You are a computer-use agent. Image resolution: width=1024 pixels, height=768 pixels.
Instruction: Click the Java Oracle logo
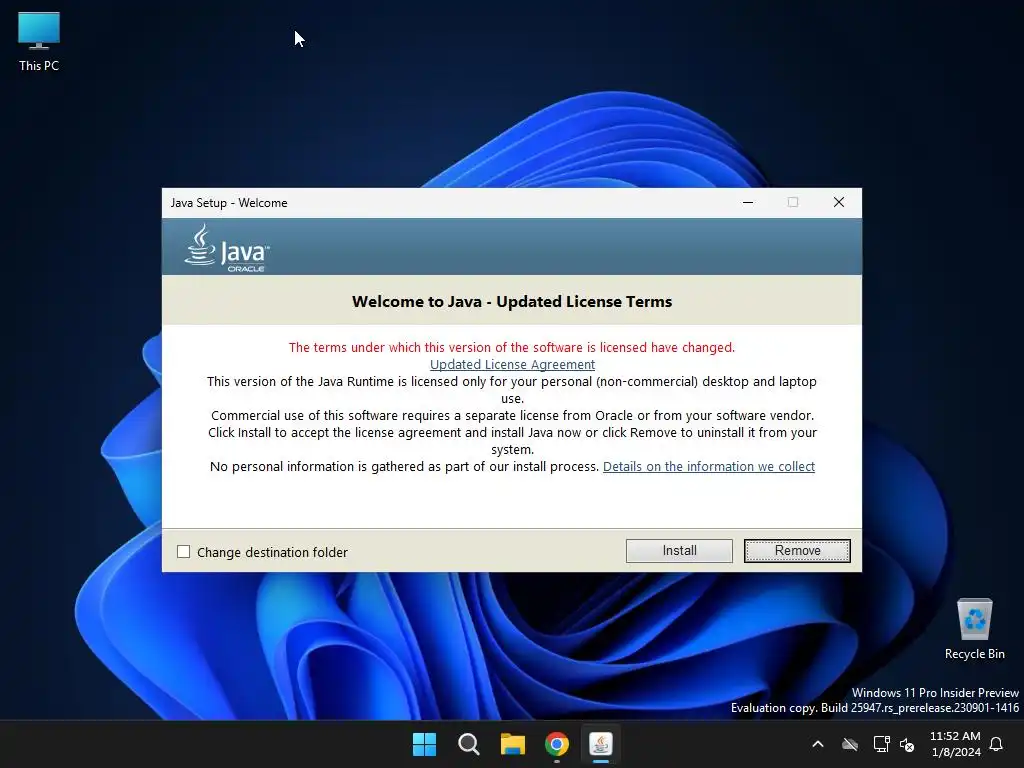pyautogui.click(x=227, y=248)
